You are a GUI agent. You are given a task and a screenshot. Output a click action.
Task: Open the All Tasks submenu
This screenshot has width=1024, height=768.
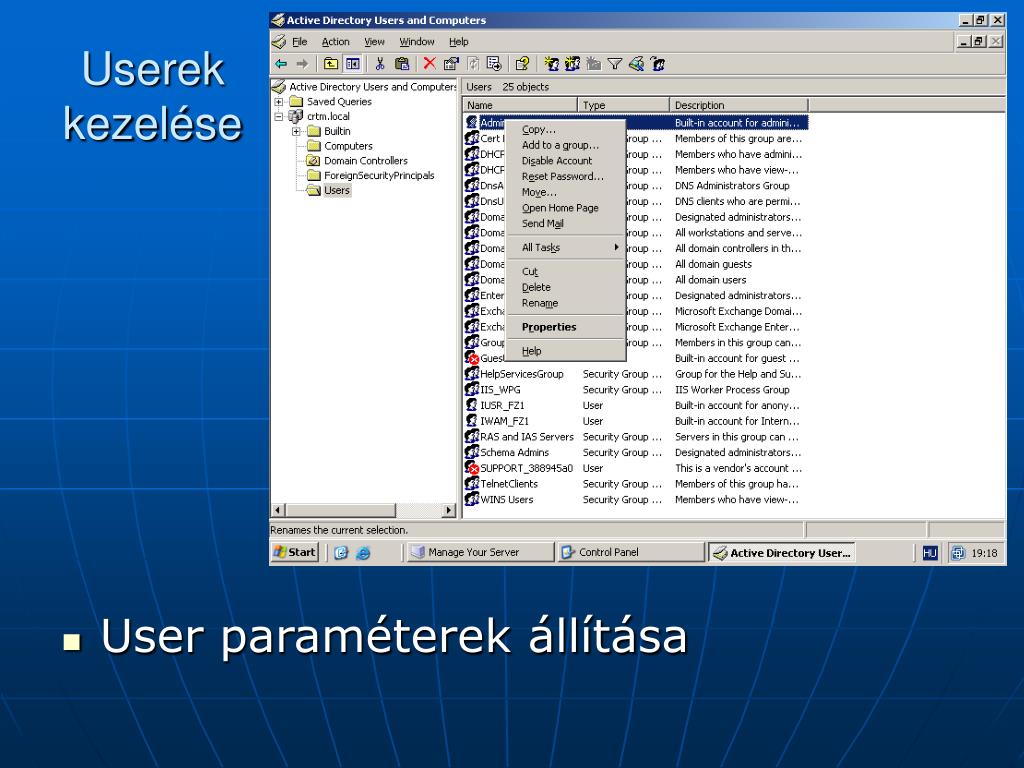565,248
